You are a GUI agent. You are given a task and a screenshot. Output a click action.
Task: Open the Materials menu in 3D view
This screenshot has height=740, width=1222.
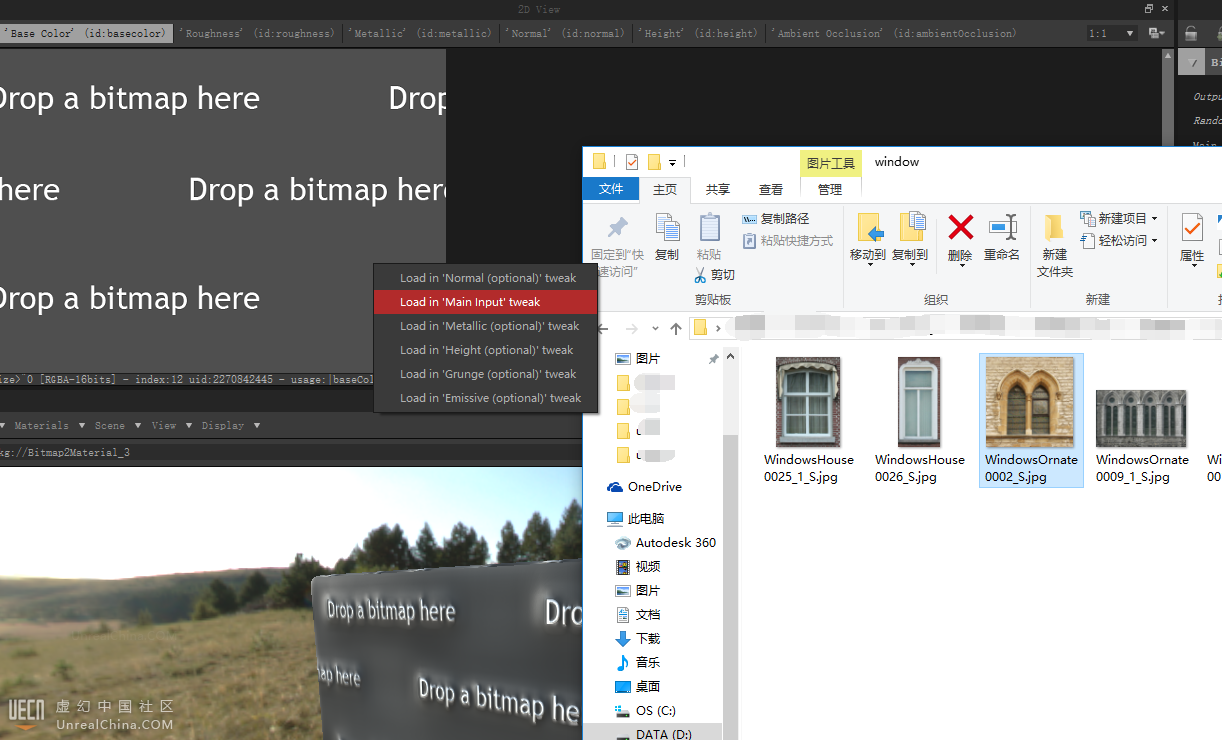(x=41, y=425)
